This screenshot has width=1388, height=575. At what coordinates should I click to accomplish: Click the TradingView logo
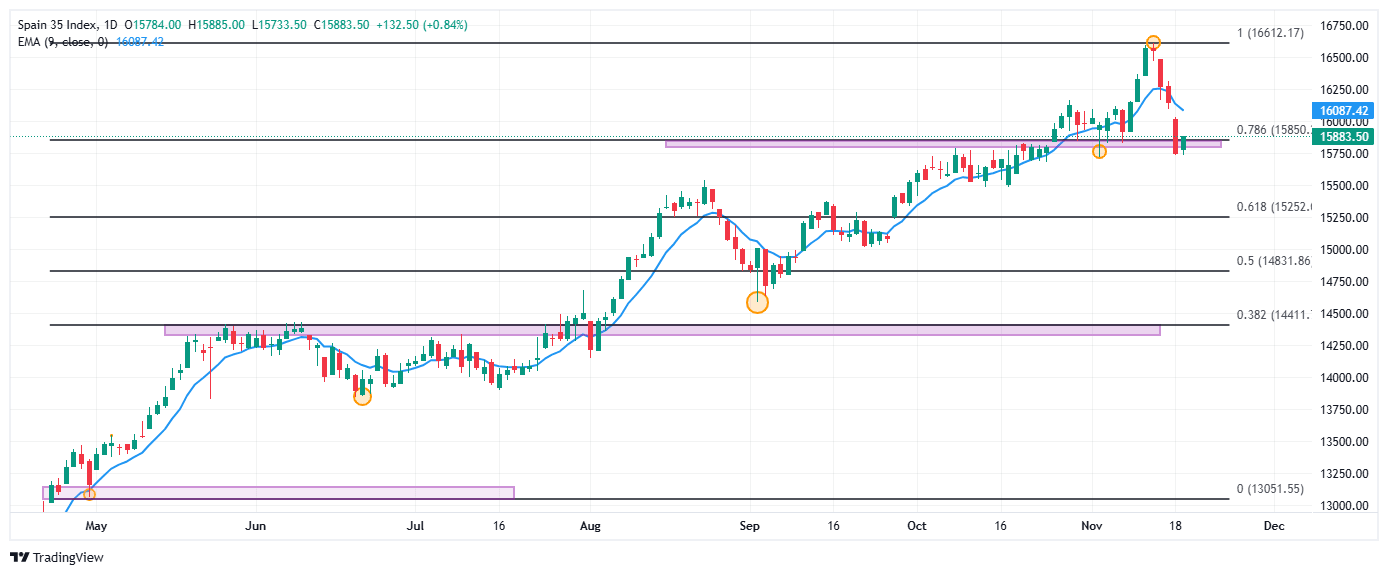tap(56, 557)
